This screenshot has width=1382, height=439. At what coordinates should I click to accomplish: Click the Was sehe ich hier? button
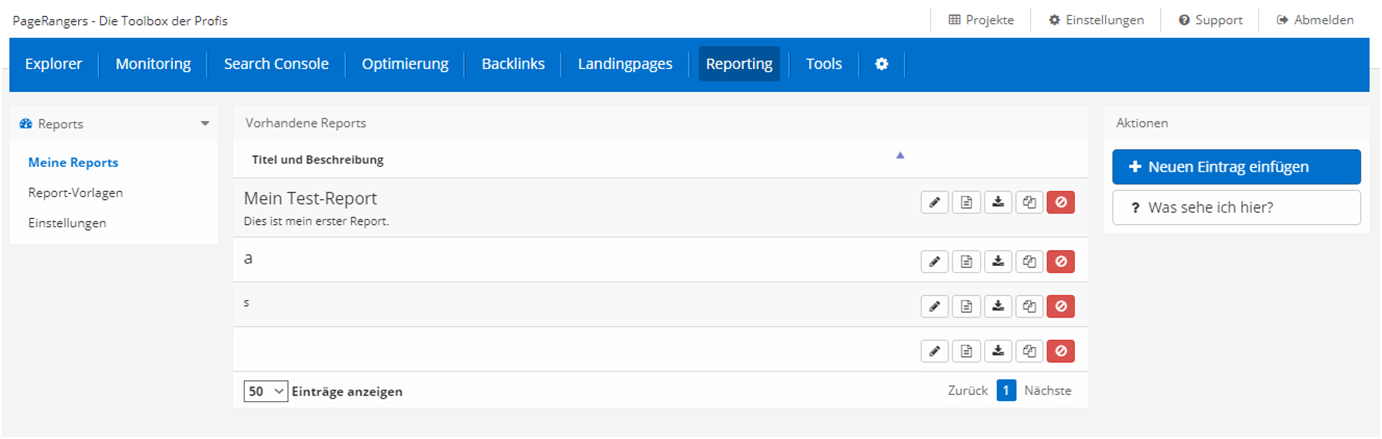[1235, 208]
